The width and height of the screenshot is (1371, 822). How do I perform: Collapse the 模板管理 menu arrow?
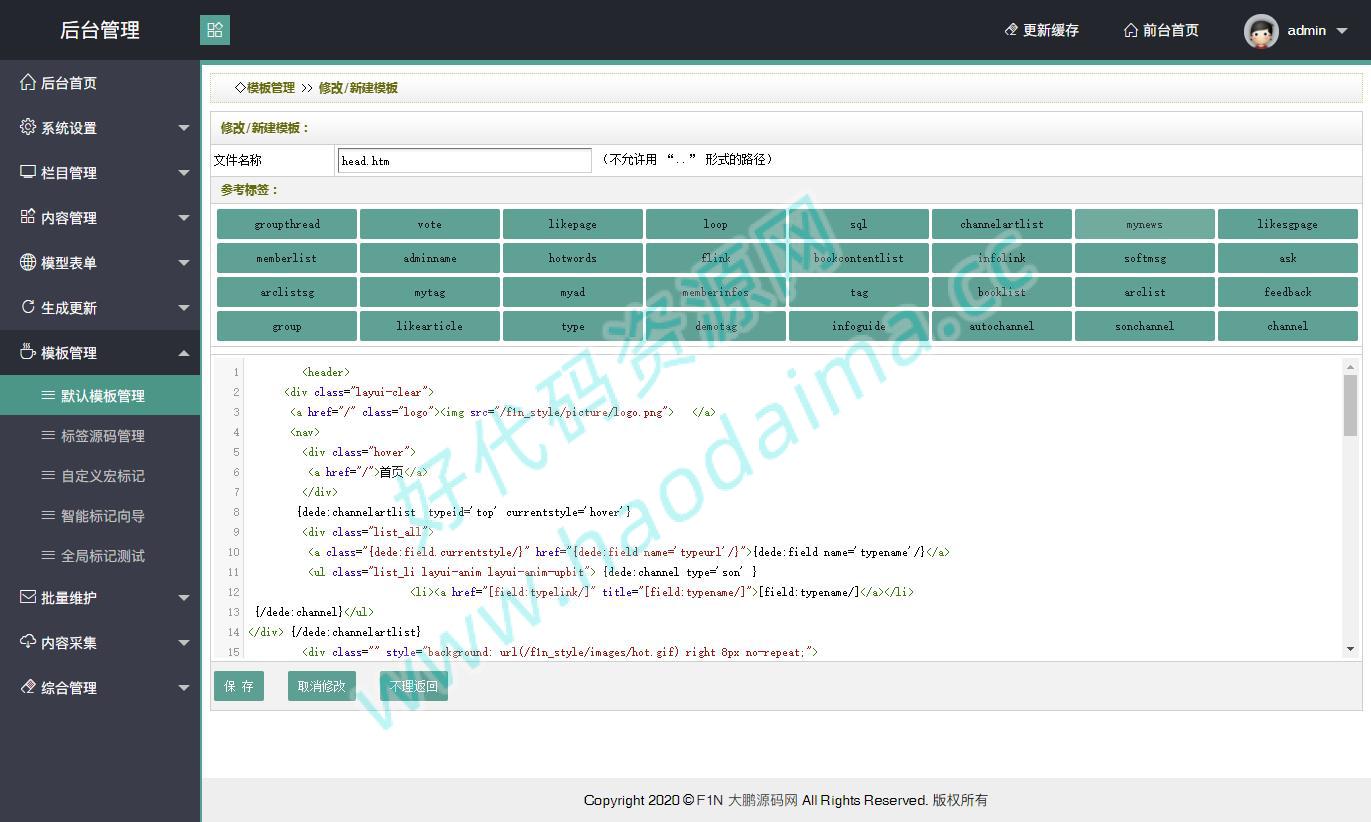tap(184, 353)
